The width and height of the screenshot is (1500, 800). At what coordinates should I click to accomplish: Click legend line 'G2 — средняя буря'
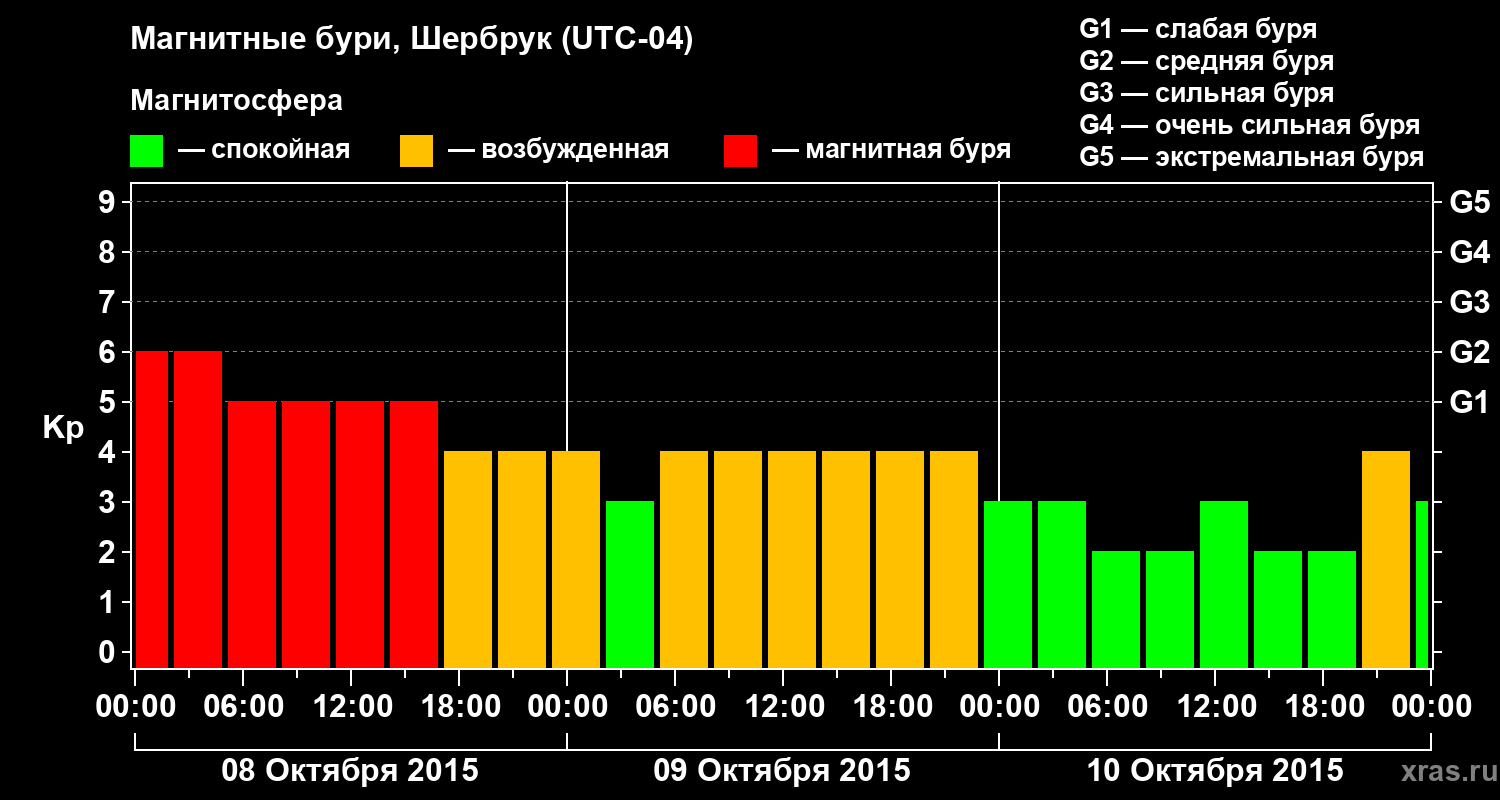pos(1206,61)
